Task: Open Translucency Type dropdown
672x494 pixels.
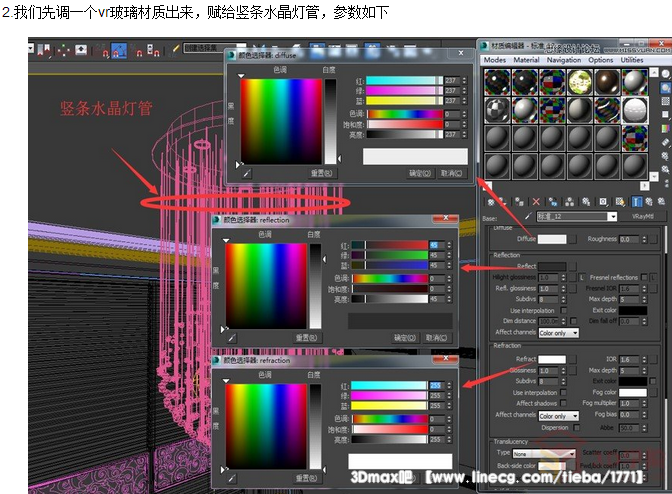Action: pos(544,454)
